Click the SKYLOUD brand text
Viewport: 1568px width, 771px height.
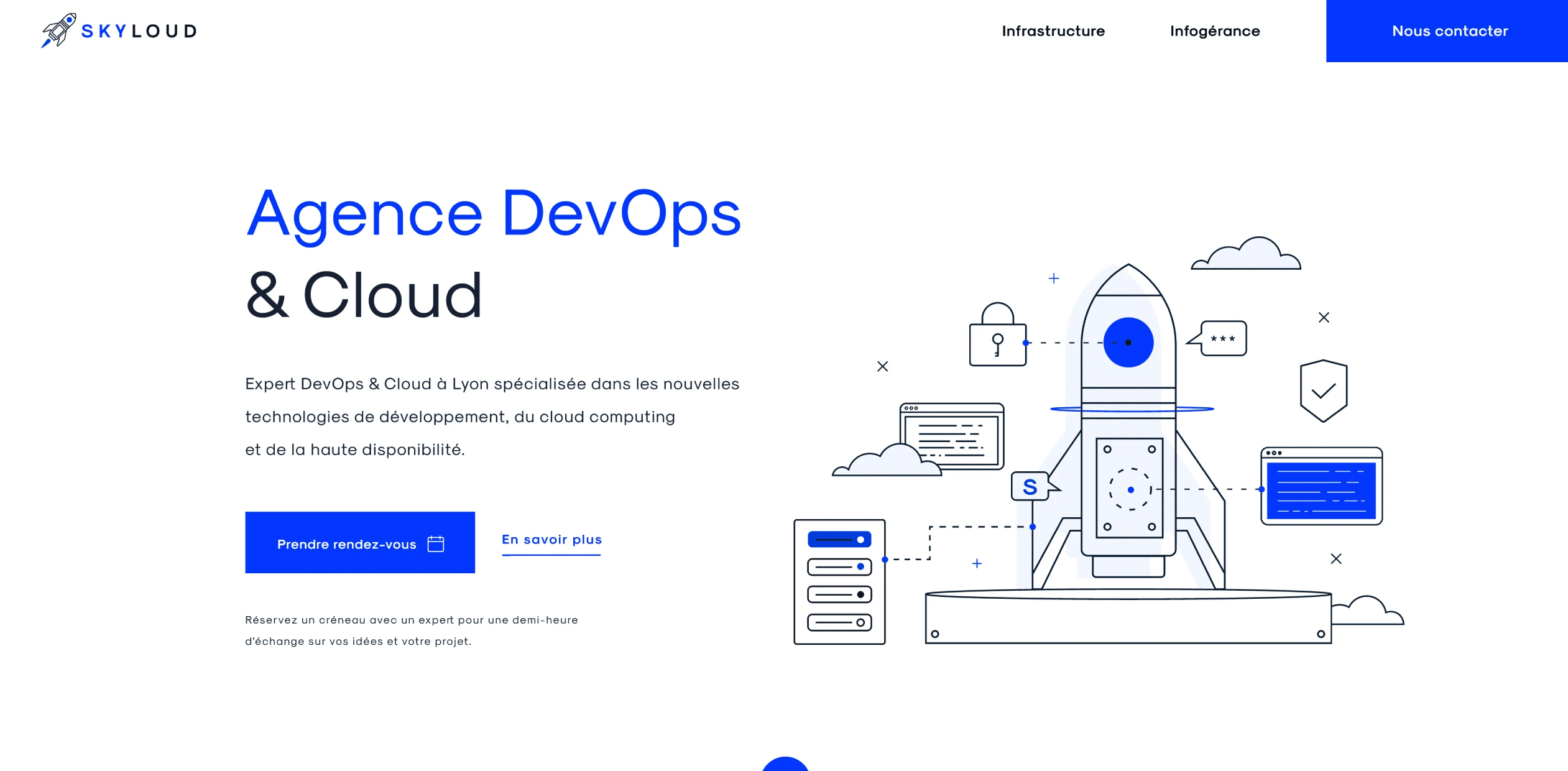tap(139, 31)
